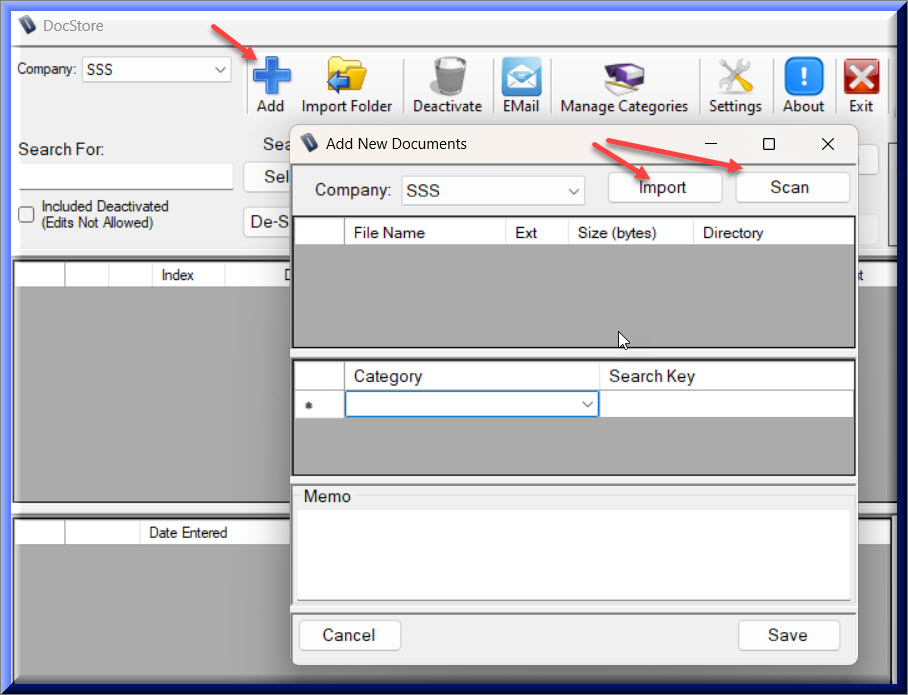Click the Import button in the dialog
The image size is (908, 695).
click(x=664, y=188)
